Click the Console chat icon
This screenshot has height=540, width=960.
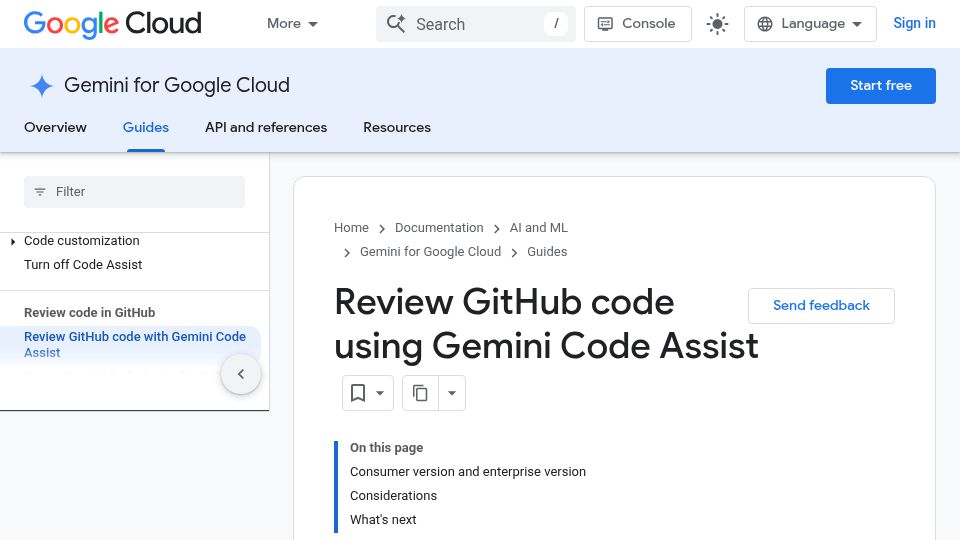[605, 24]
